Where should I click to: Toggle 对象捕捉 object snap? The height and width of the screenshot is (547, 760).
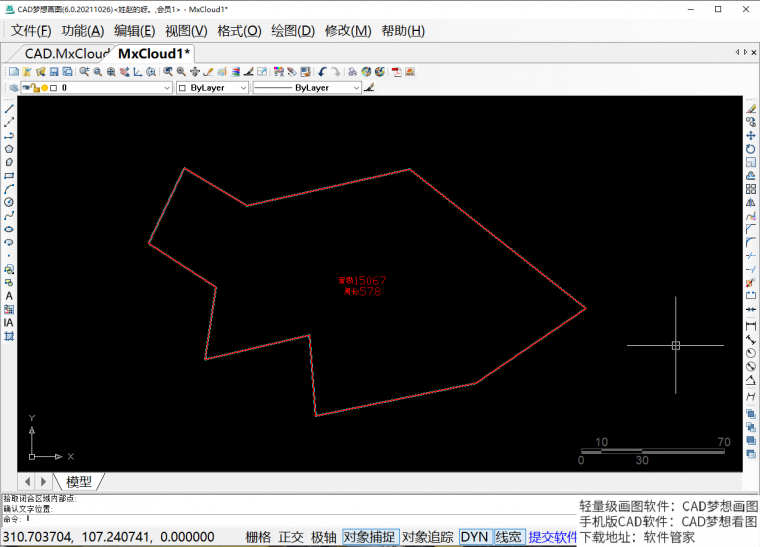(x=369, y=537)
